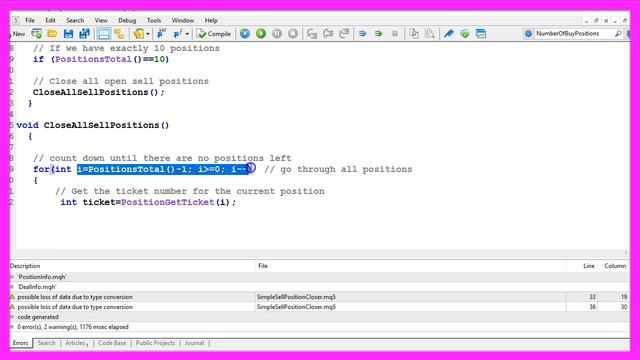The height and width of the screenshot is (360, 640).
Task: Start profiling on history green arrow icon
Action: point(378,34)
